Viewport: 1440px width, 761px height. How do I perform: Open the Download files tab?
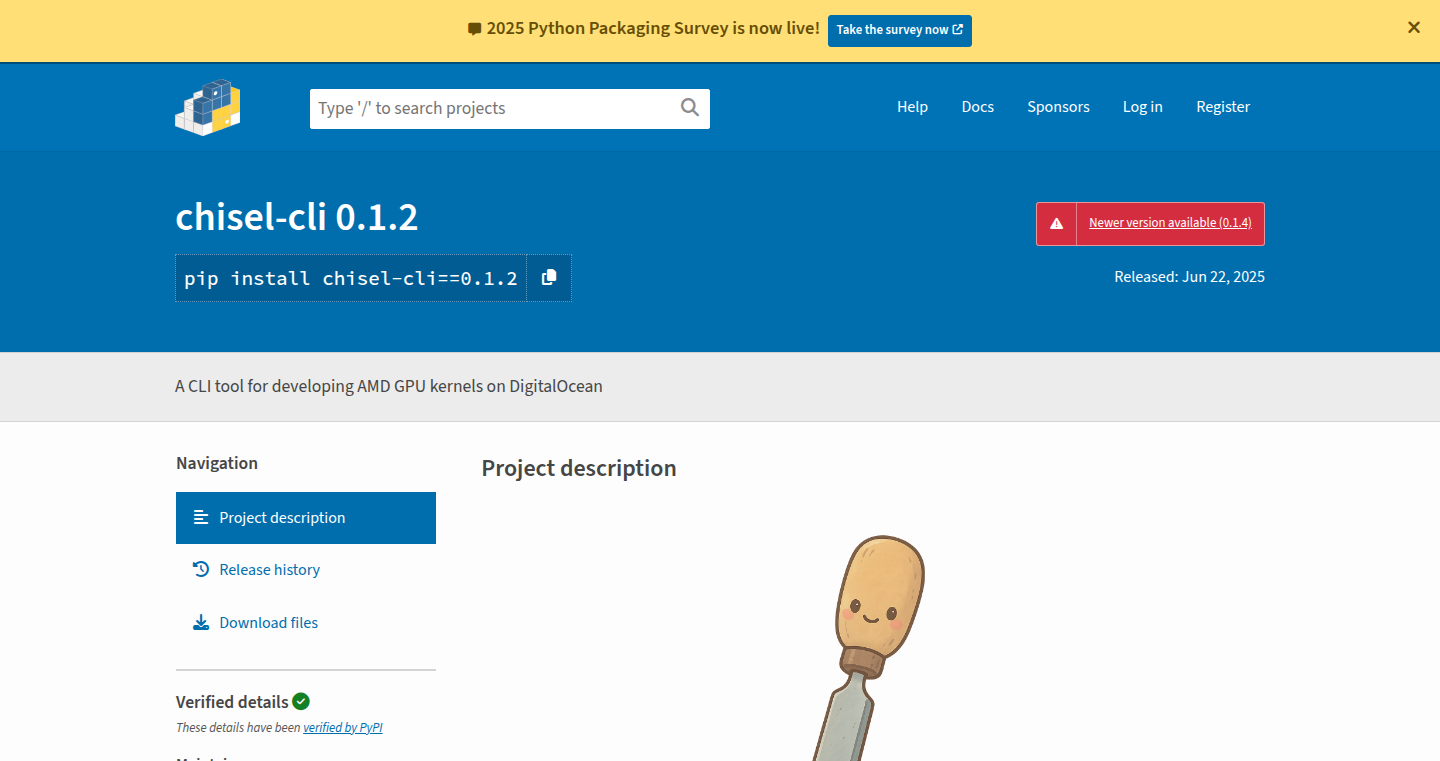(306, 623)
